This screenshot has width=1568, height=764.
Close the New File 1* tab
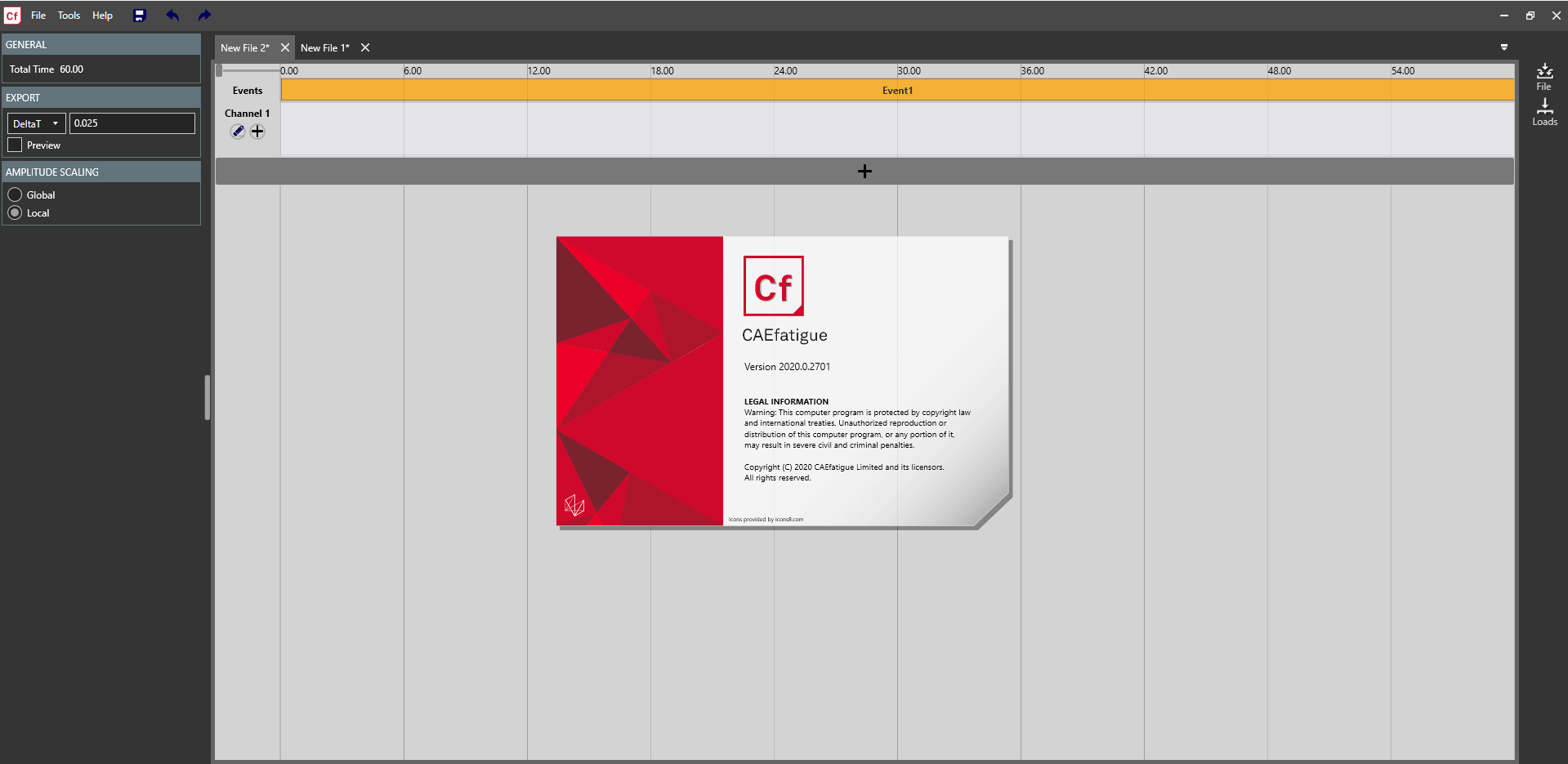365,47
